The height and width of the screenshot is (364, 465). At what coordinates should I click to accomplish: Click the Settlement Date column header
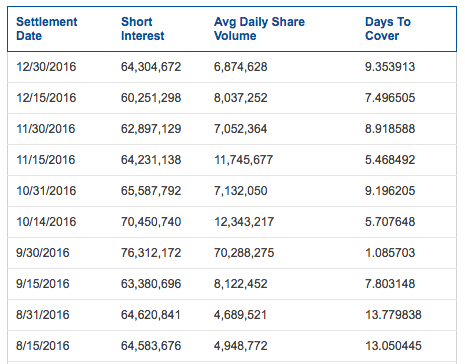coord(47,29)
